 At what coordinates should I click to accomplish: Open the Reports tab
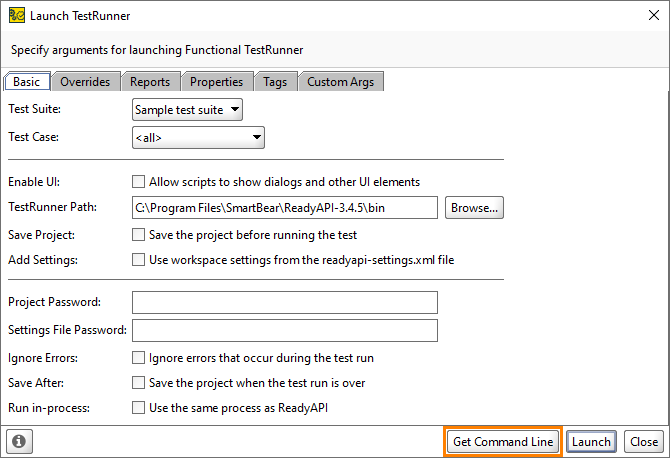pyautogui.click(x=150, y=82)
